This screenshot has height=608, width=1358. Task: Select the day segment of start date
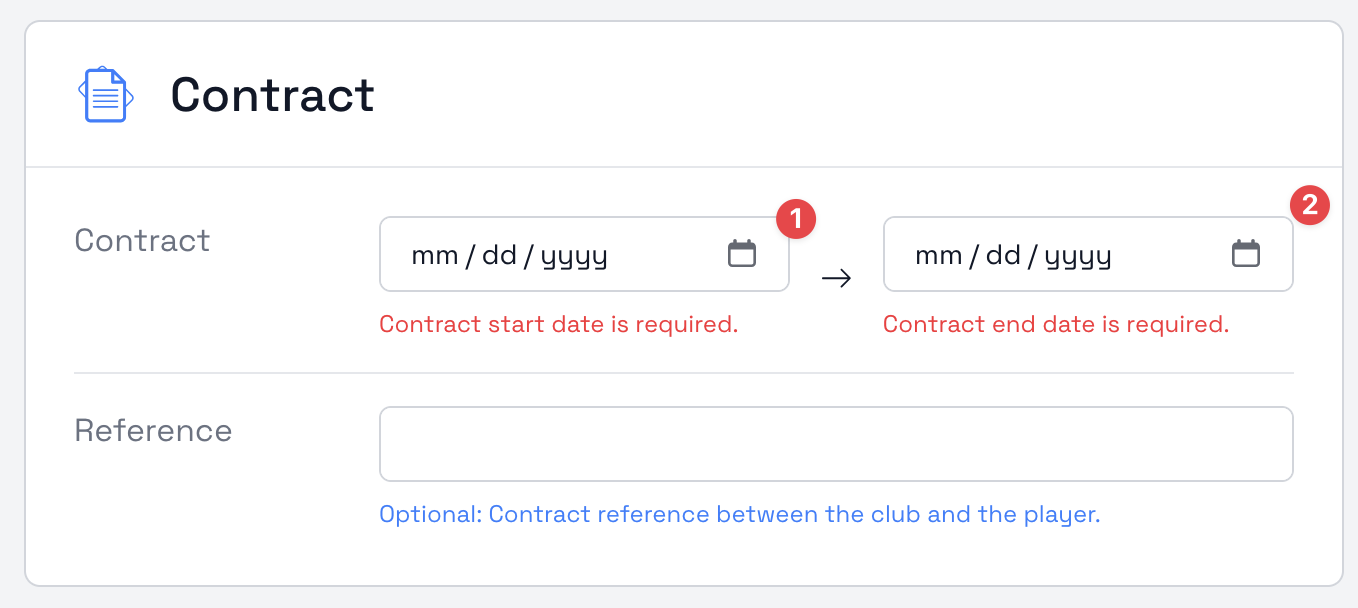pos(499,256)
